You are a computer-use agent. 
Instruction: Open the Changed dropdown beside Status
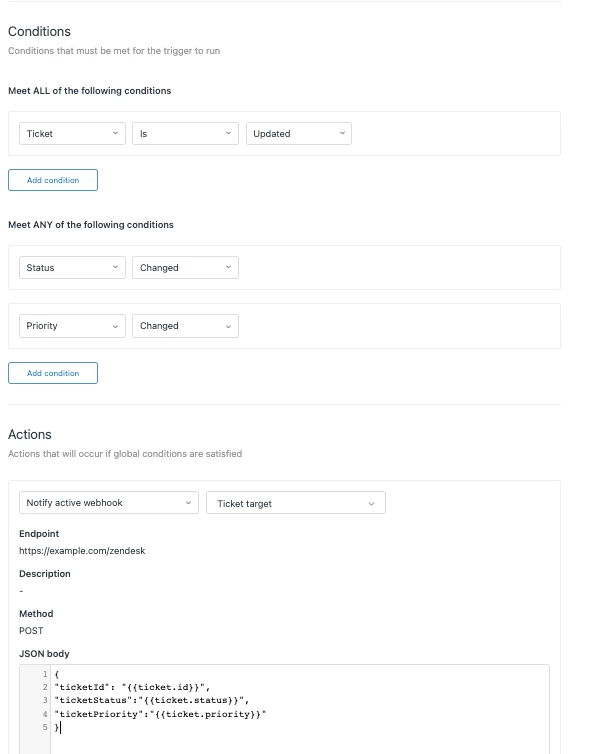pos(185,267)
